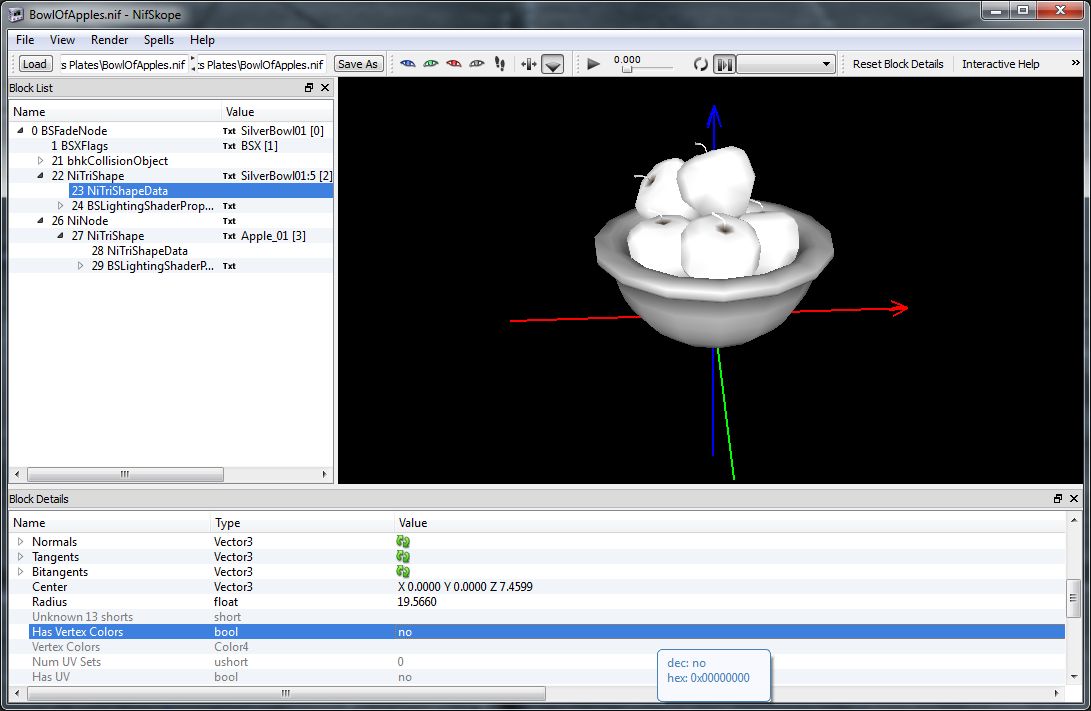Open the Help menu
This screenshot has width=1091, height=711.
(x=202, y=40)
